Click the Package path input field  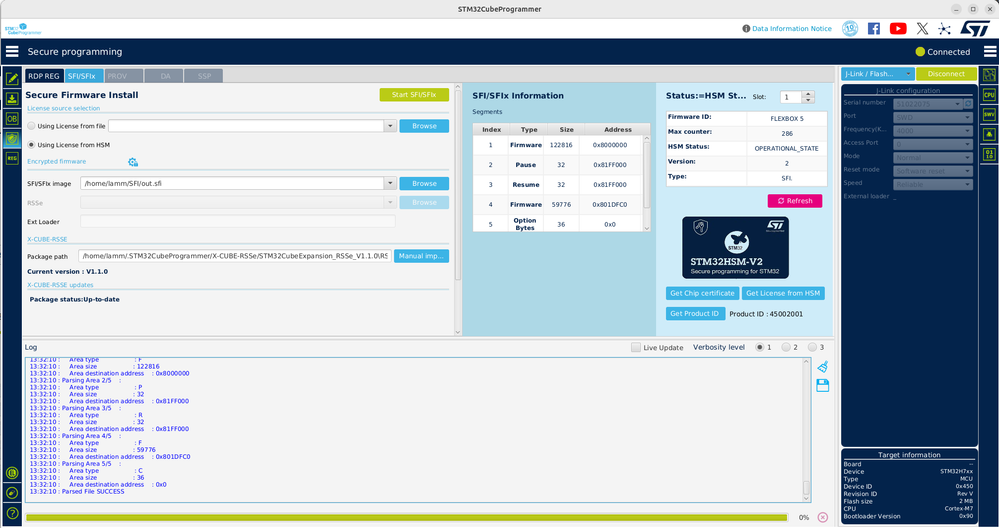point(235,256)
